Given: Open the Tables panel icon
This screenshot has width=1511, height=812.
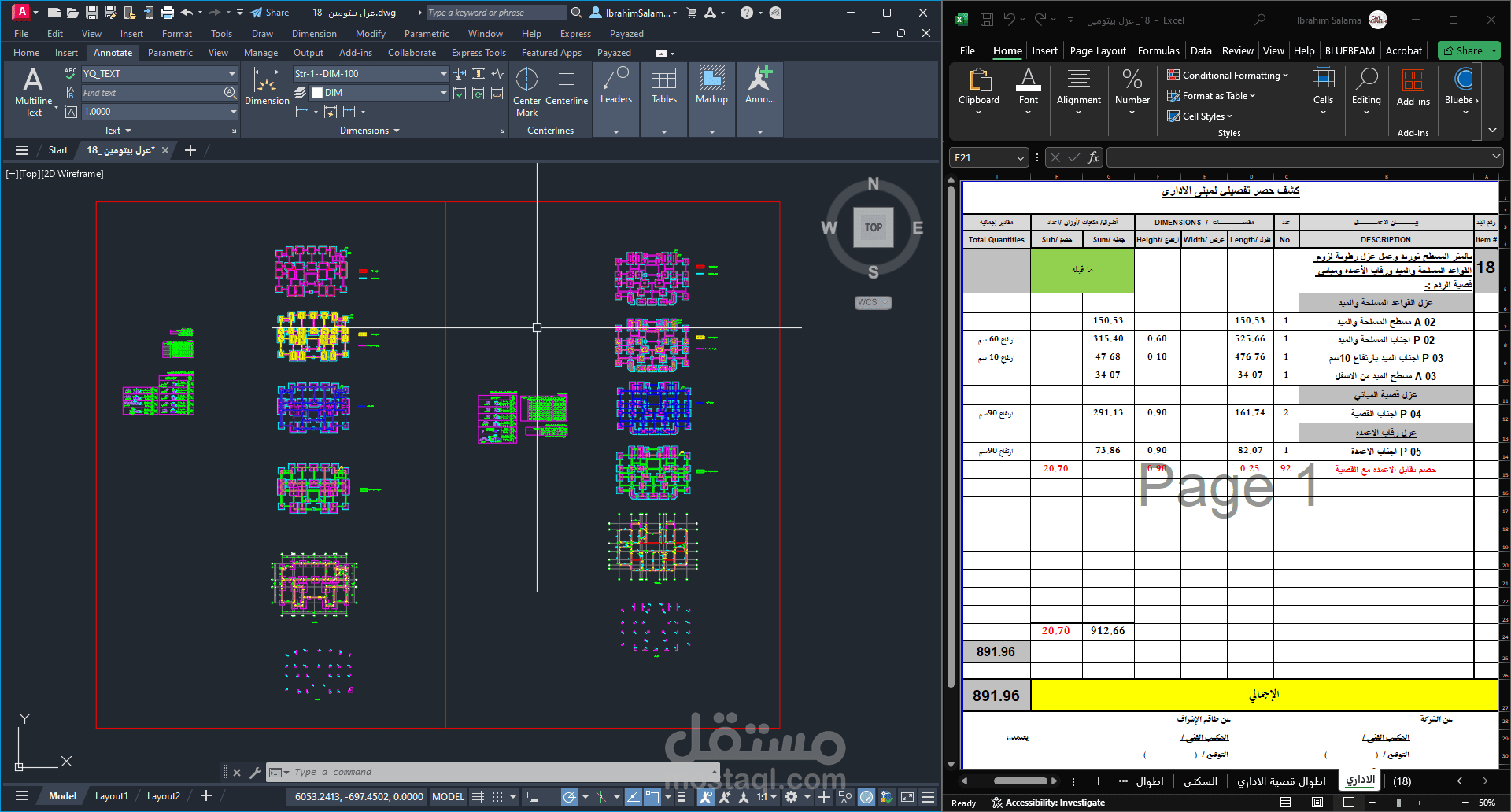Looking at the screenshot, I should click(663, 85).
